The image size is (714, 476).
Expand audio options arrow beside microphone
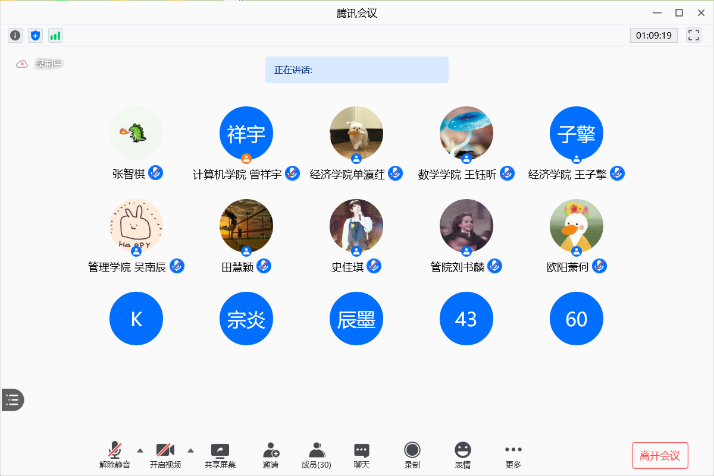[139, 449]
